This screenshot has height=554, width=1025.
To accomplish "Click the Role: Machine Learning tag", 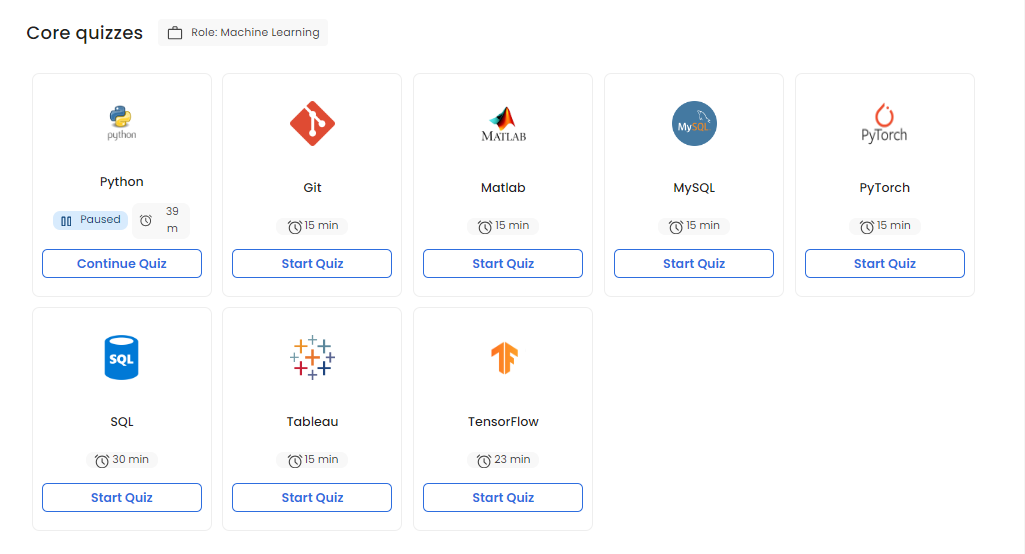I will click(243, 33).
